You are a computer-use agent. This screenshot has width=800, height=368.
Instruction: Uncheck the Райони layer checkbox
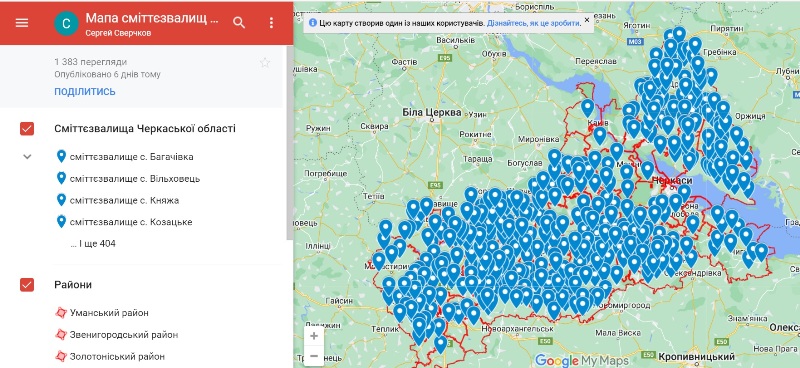(27, 284)
